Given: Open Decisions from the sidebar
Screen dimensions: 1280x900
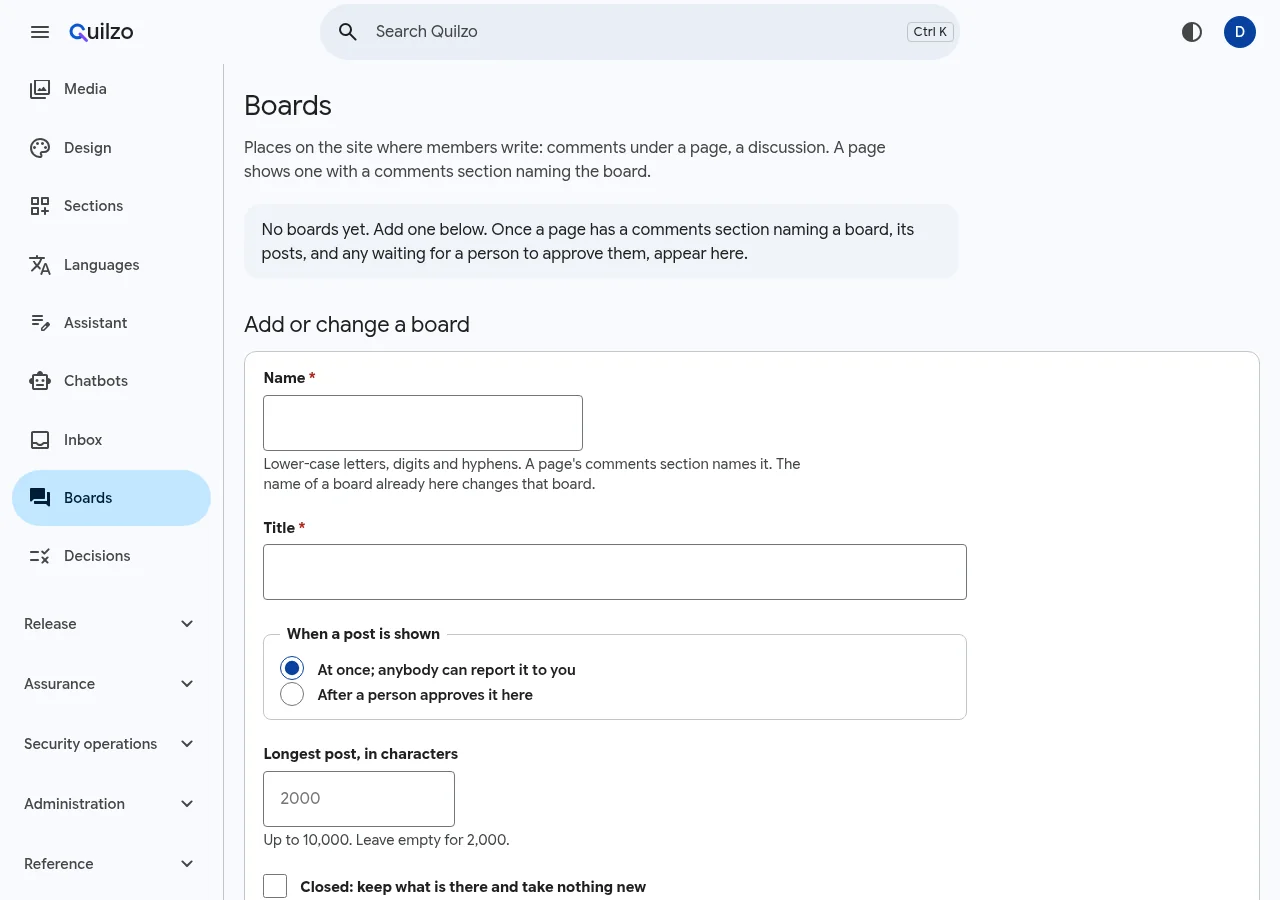Looking at the screenshot, I should click(111, 556).
